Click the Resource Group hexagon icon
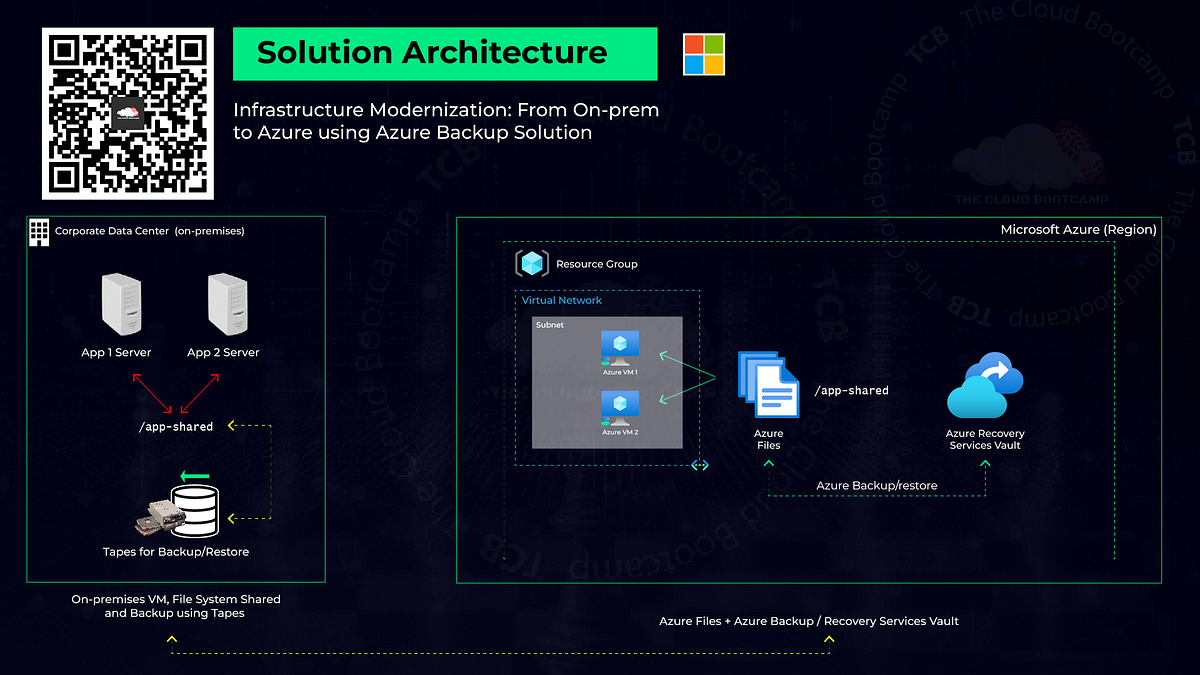The width and height of the screenshot is (1200, 675). tap(531, 263)
